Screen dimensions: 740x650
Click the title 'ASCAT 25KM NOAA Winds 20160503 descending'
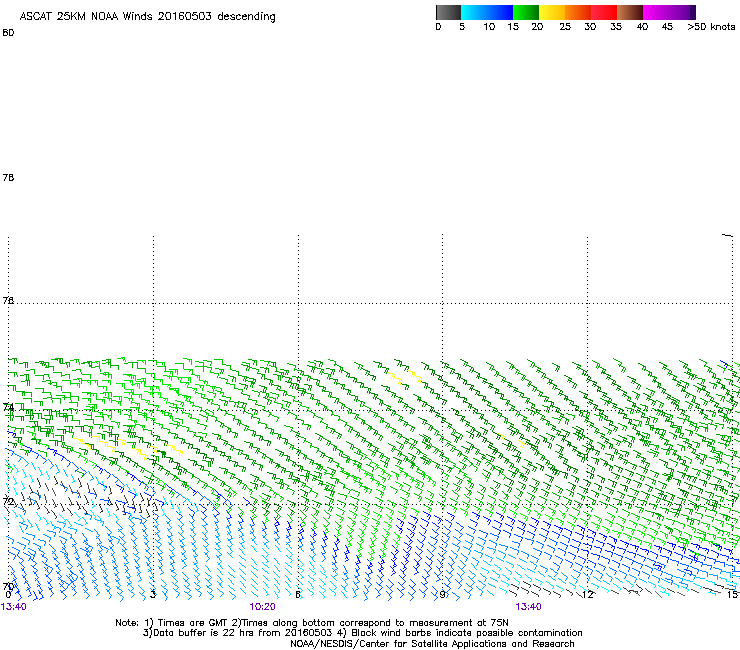point(147,17)
